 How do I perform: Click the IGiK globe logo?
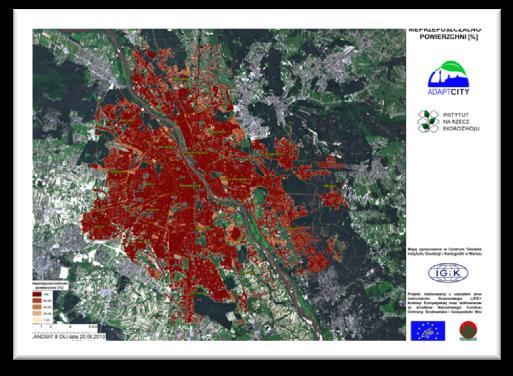pos(448,273)
